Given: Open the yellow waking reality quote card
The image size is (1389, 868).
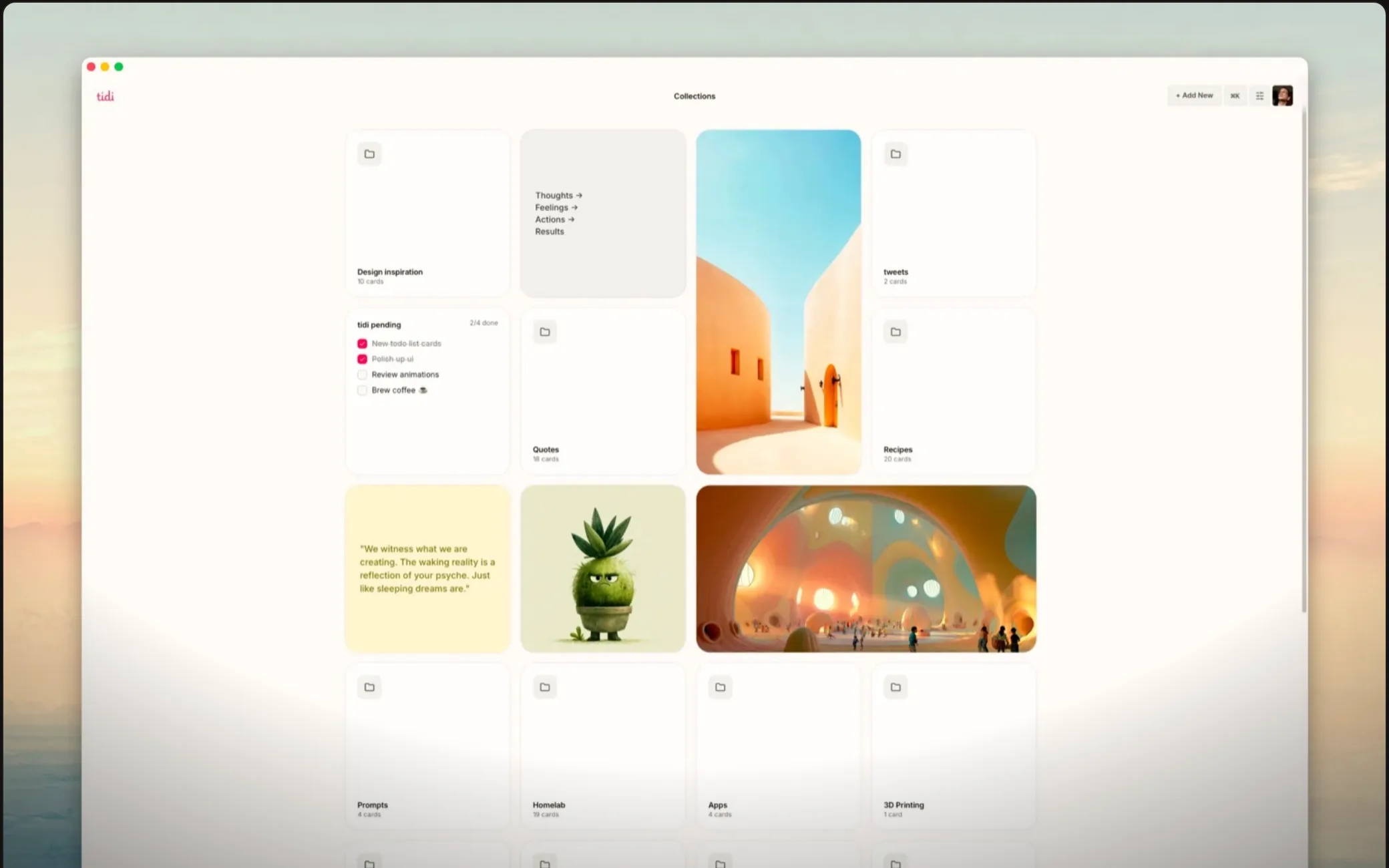Looking at the screenshot, I should 427,569.
